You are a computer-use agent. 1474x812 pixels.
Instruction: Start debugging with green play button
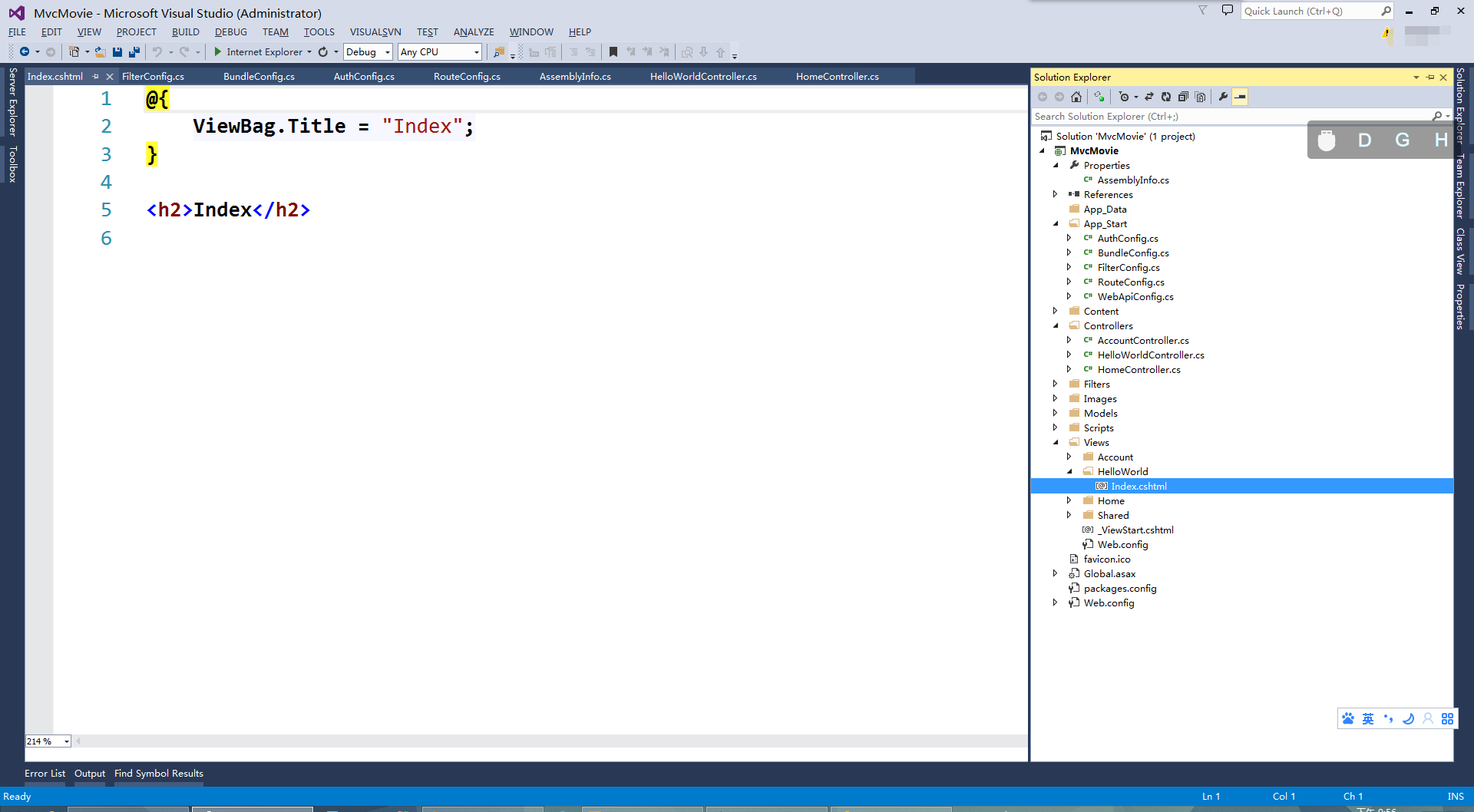click(x=218, y=52)
